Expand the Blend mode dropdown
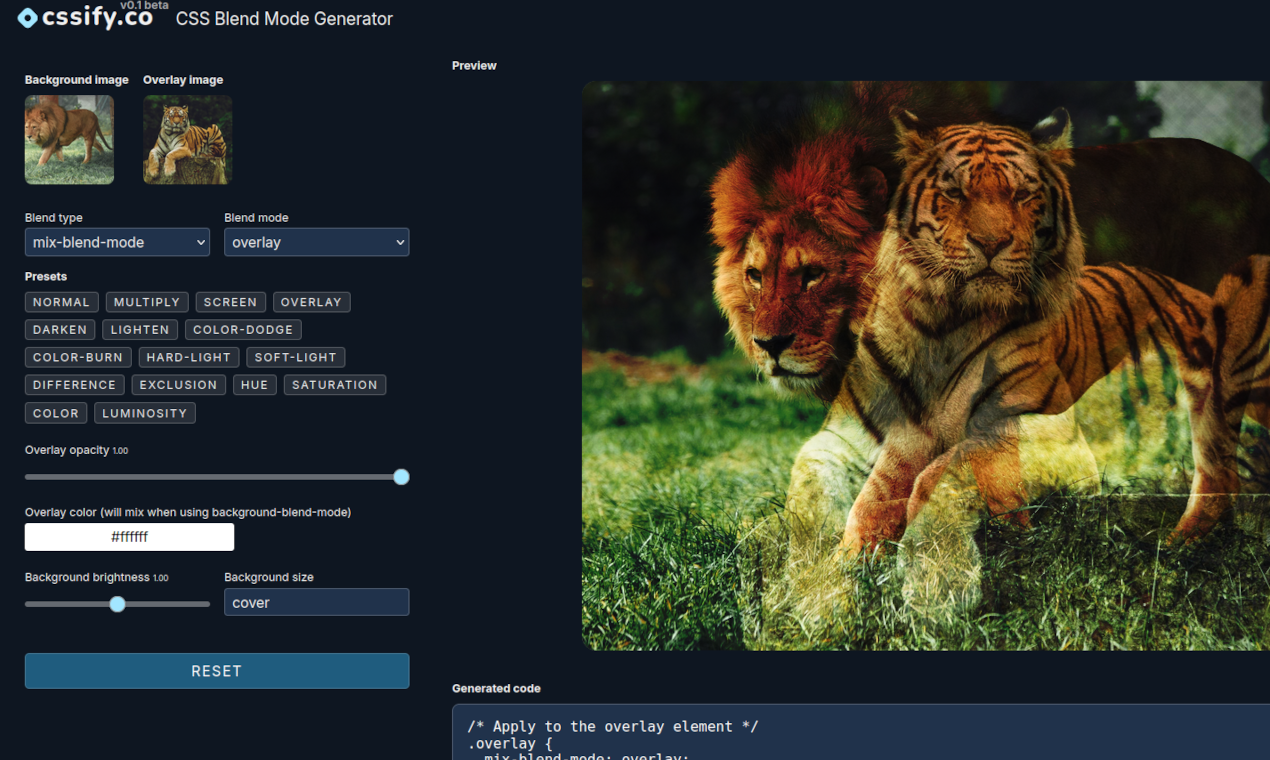Image resolution: width=1270 pixels, height=760 pixels. (x=316, y=242)
